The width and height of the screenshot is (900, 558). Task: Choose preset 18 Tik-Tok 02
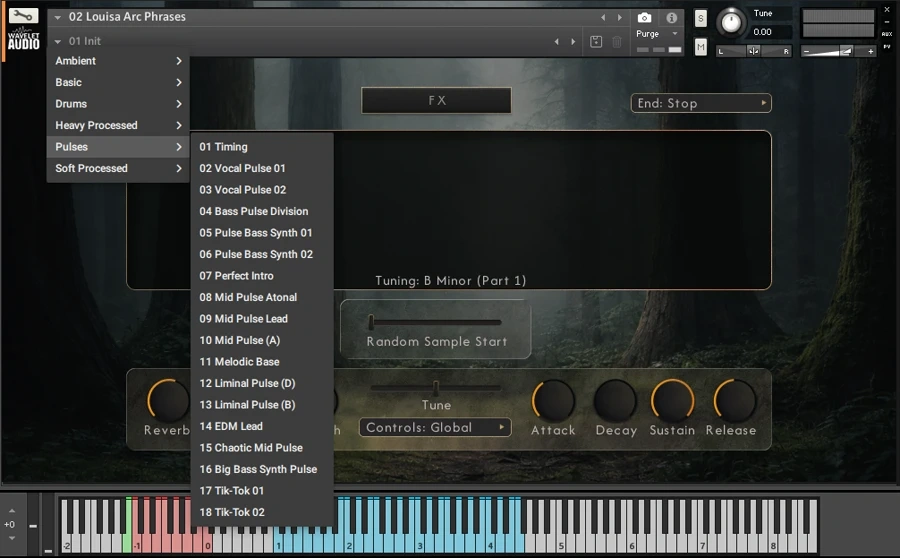coord(262,512)
